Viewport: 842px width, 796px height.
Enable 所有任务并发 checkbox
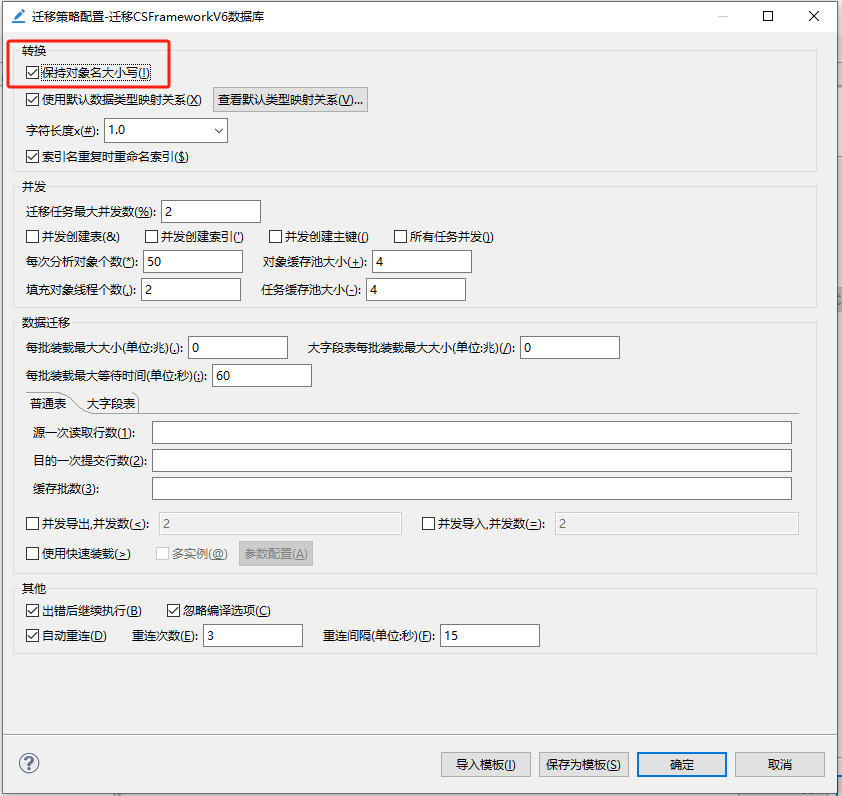[401, 237]
